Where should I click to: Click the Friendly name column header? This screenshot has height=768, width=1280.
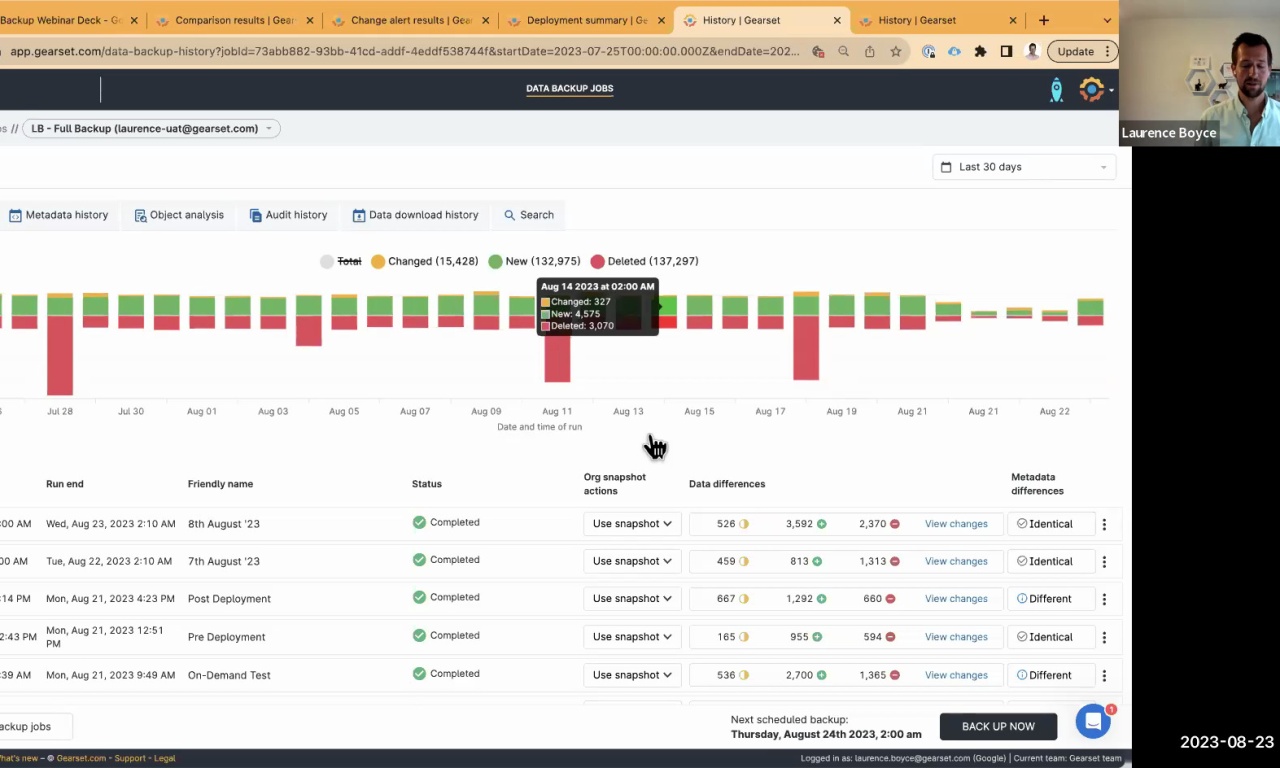click(x=220, y=484)
